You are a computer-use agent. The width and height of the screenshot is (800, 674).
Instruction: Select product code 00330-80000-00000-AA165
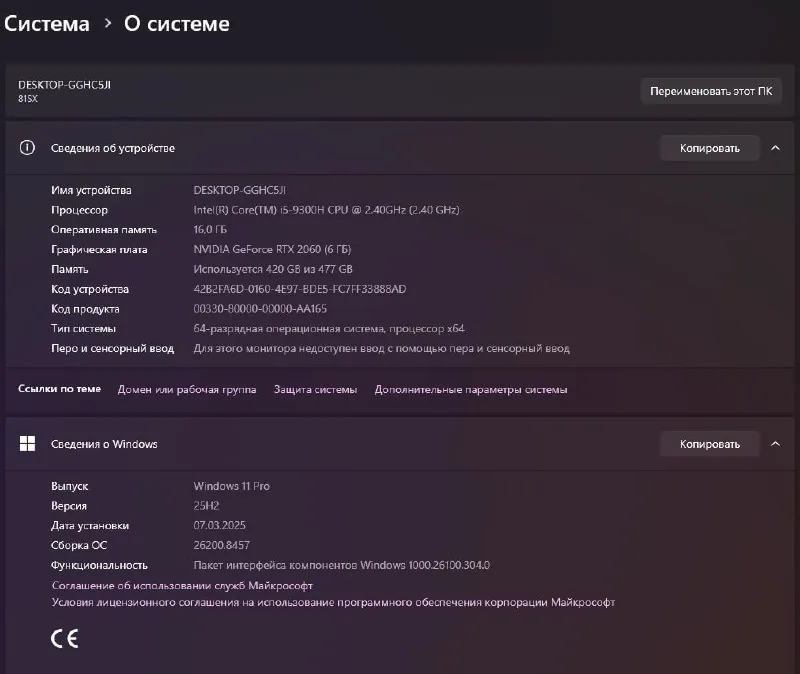260,309
